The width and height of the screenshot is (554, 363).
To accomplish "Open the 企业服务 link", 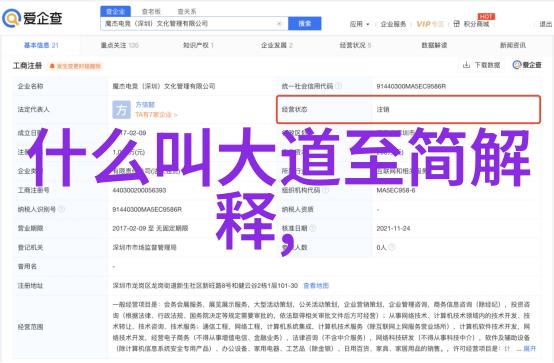I will [x=393, y=24].
